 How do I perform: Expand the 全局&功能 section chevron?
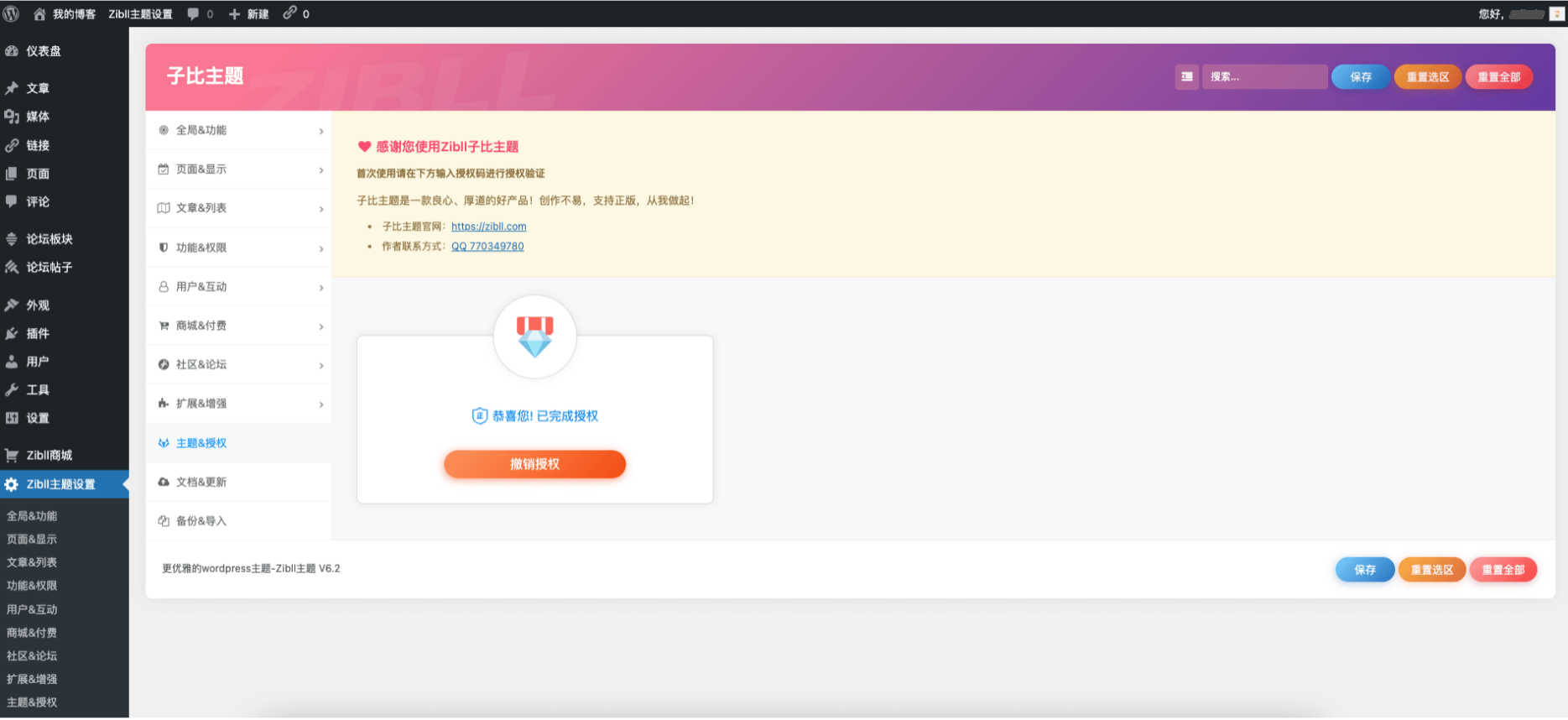tap(321, 131)
